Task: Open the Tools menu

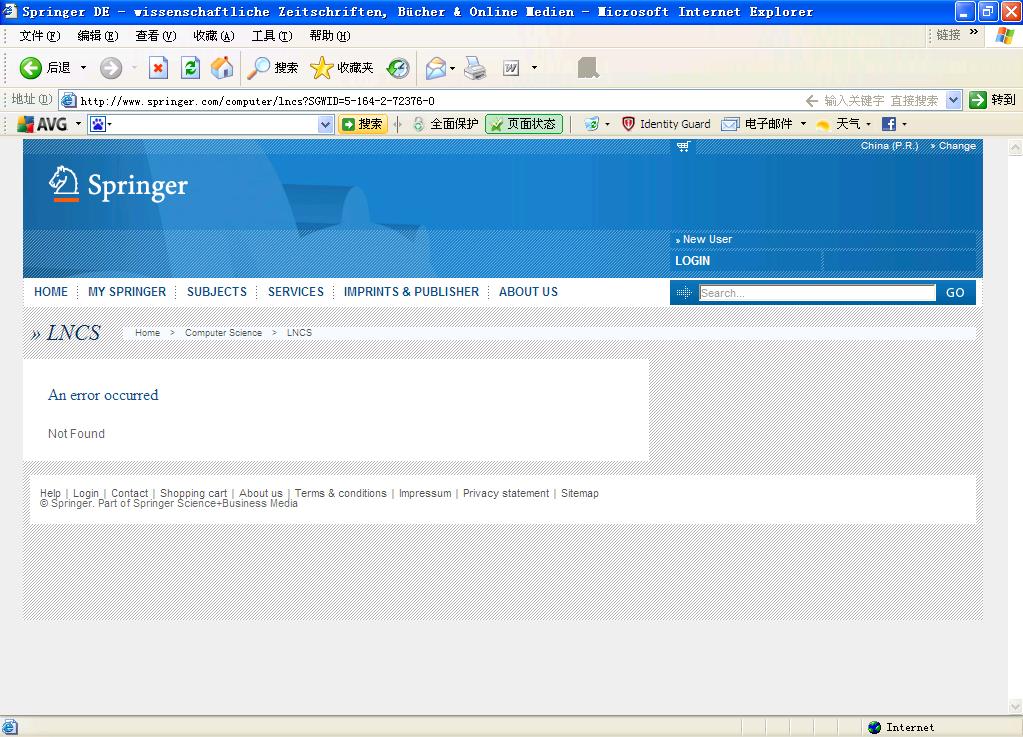Action: [272, 36]
